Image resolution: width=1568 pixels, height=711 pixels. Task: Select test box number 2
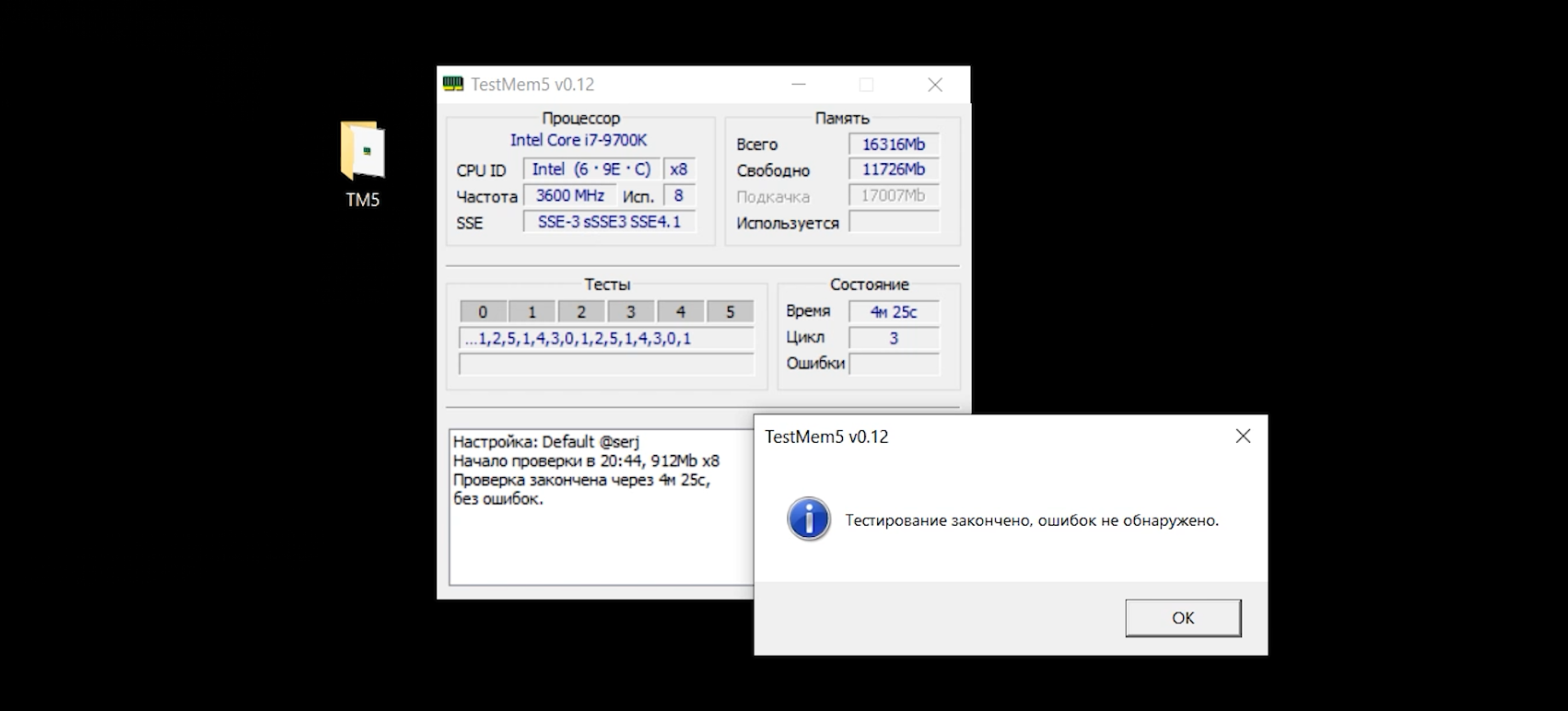581,311
